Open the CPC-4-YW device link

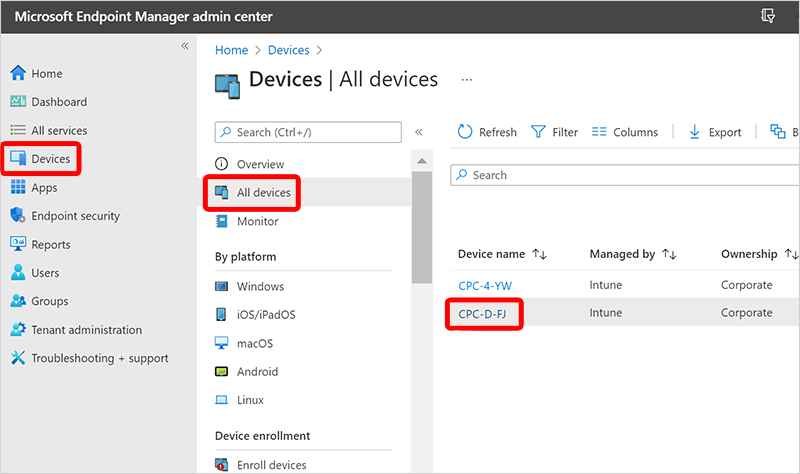[485, 286]
